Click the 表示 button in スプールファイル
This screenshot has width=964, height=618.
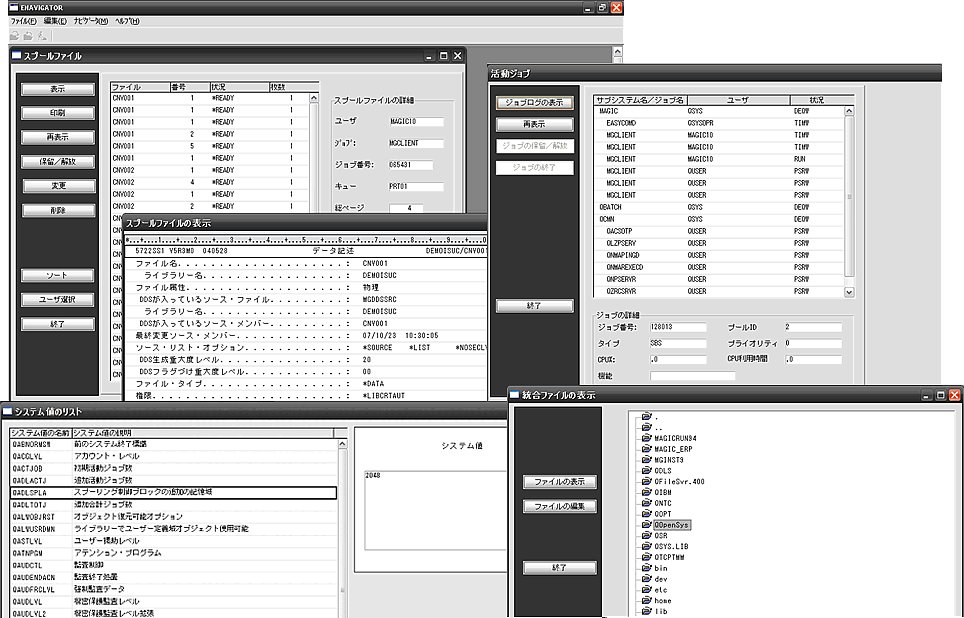coord(58,89)
